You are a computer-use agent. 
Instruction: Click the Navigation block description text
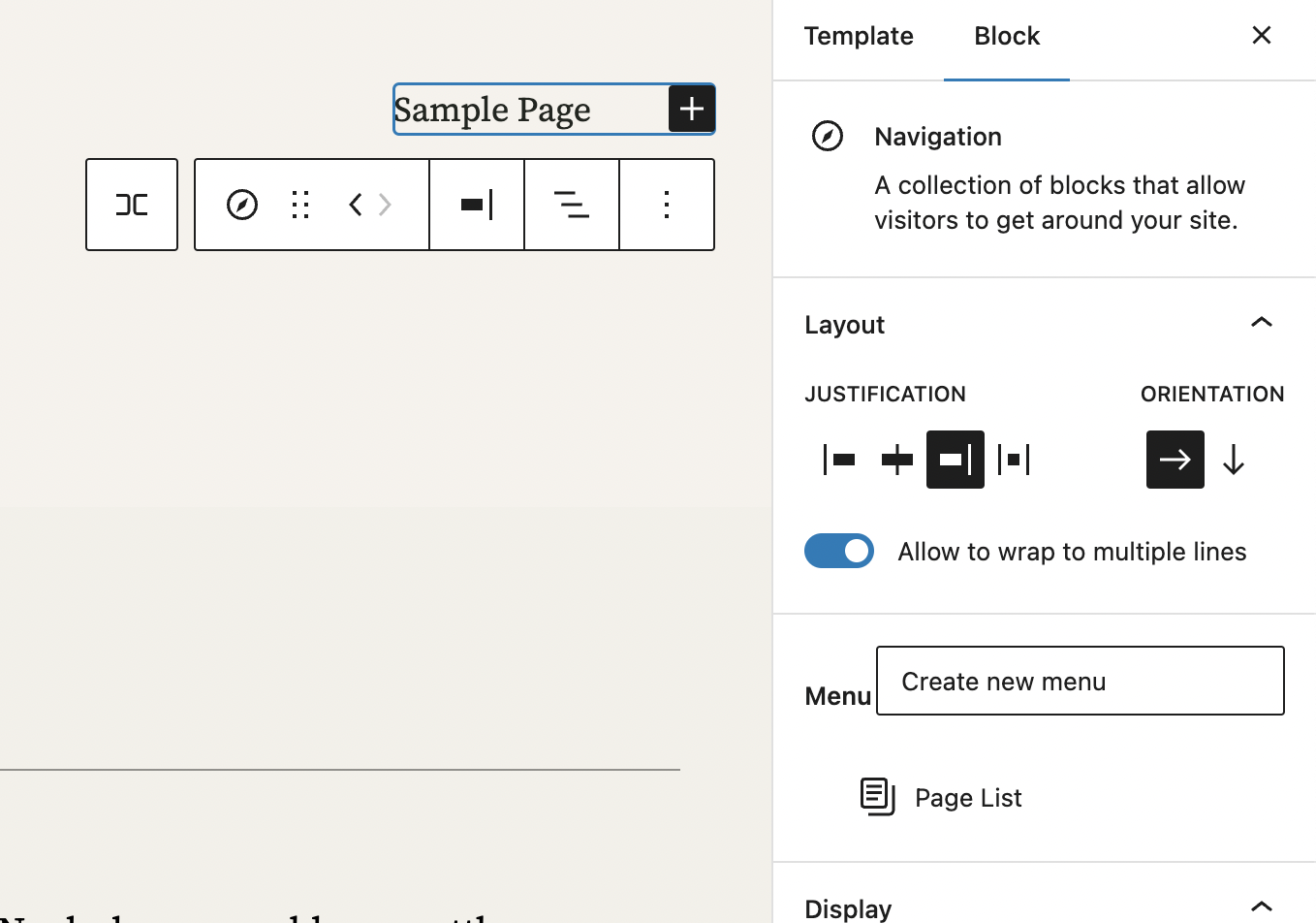pyautogui.click(x=1059, y=203)
